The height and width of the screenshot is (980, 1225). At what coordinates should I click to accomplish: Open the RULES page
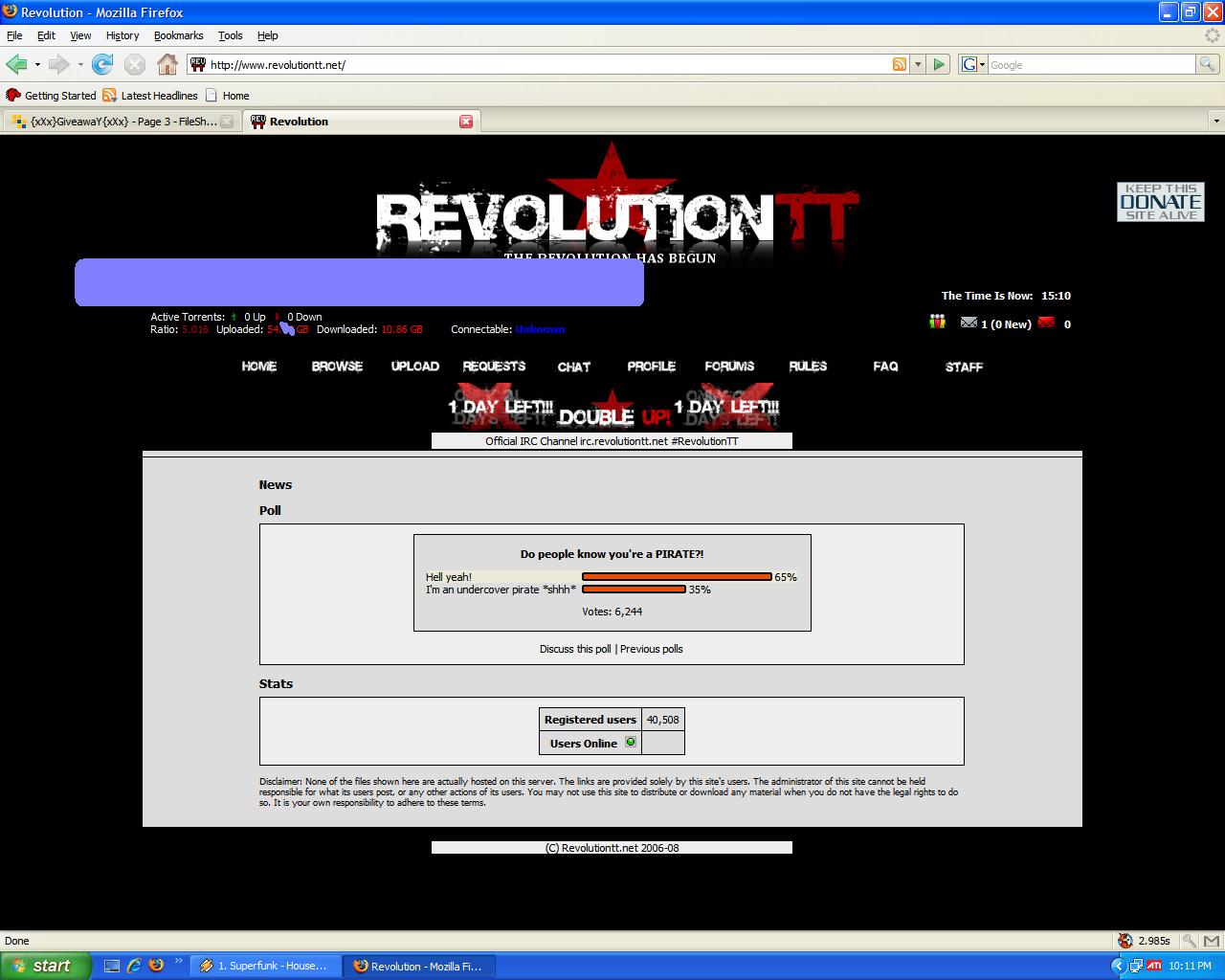(808, 367)
